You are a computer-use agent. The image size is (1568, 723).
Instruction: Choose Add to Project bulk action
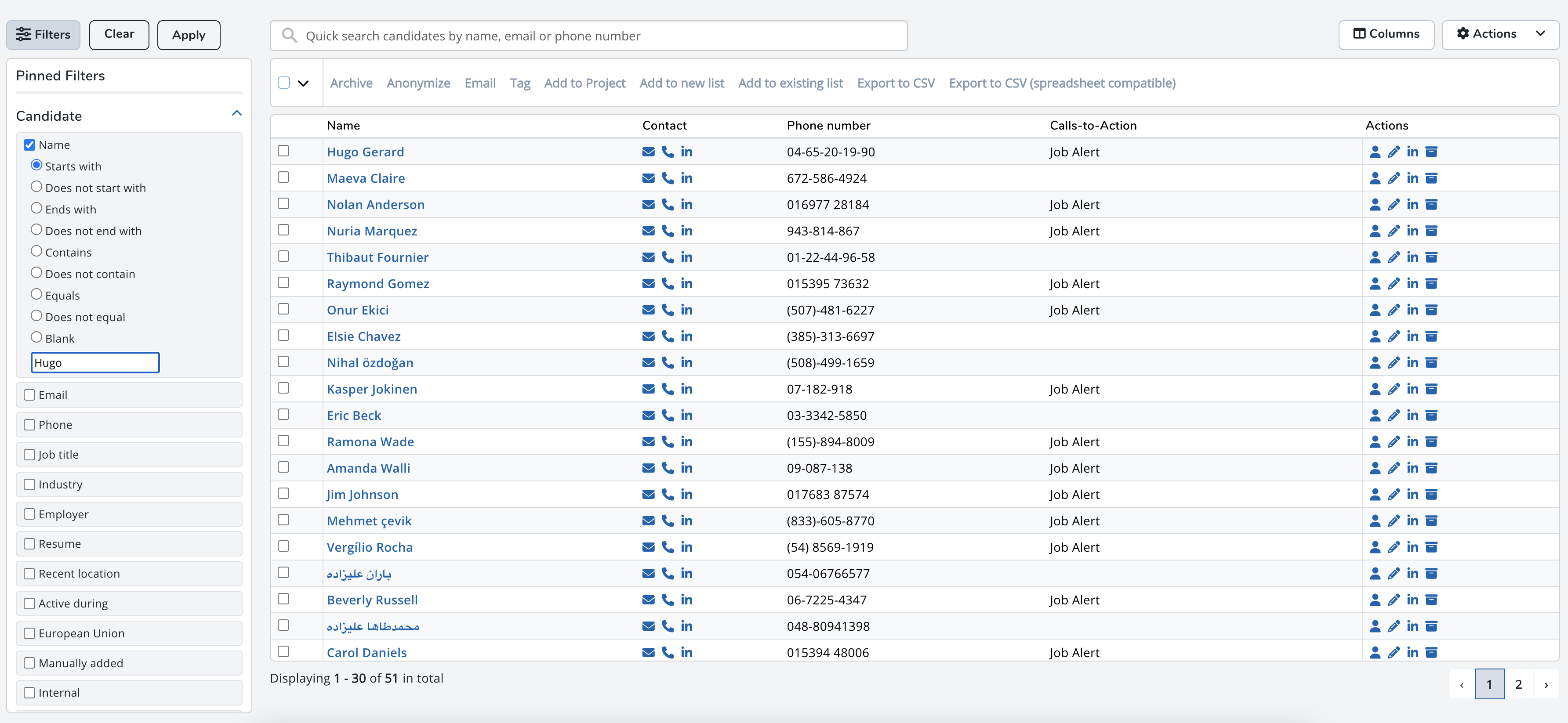coord(584,83)
